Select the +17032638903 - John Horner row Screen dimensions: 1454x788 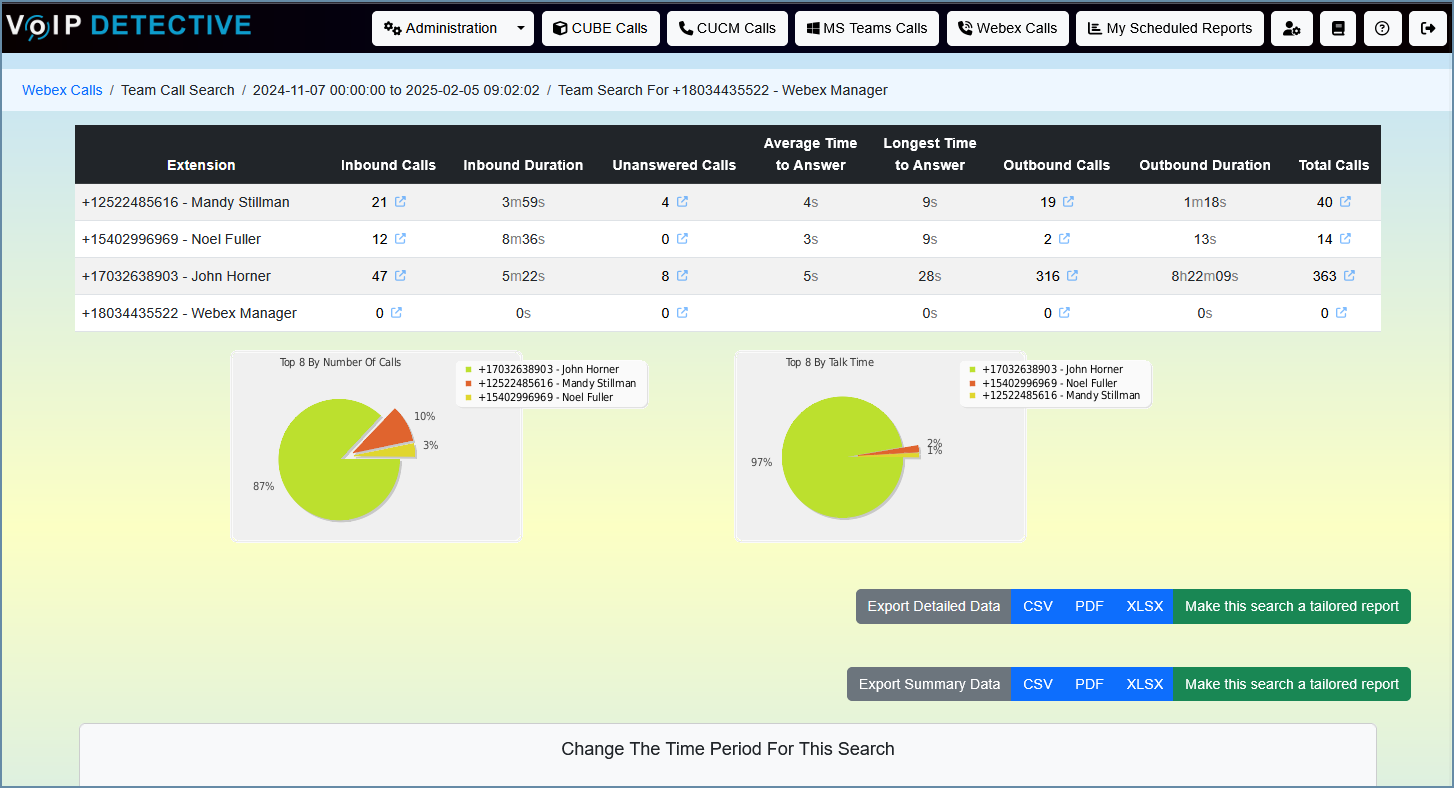728,276
